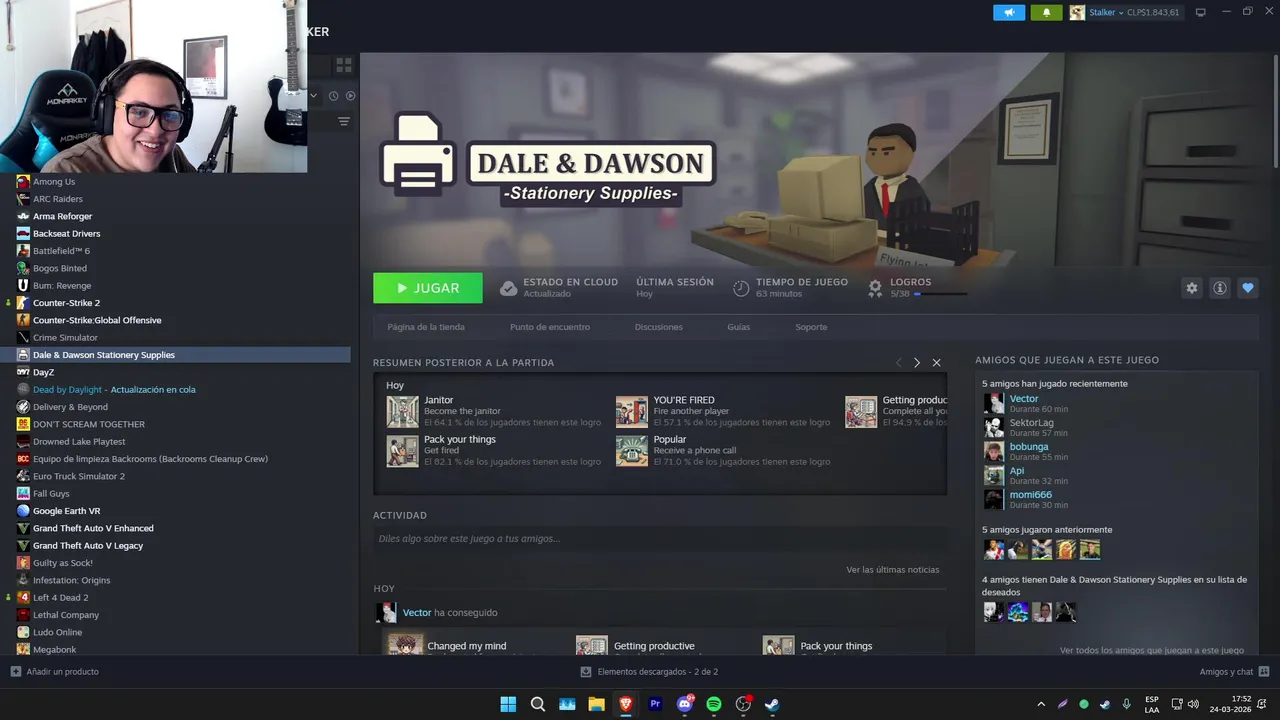Switch the library to grid view icon
The image size is (1280, 720).
tap(344, 65)
